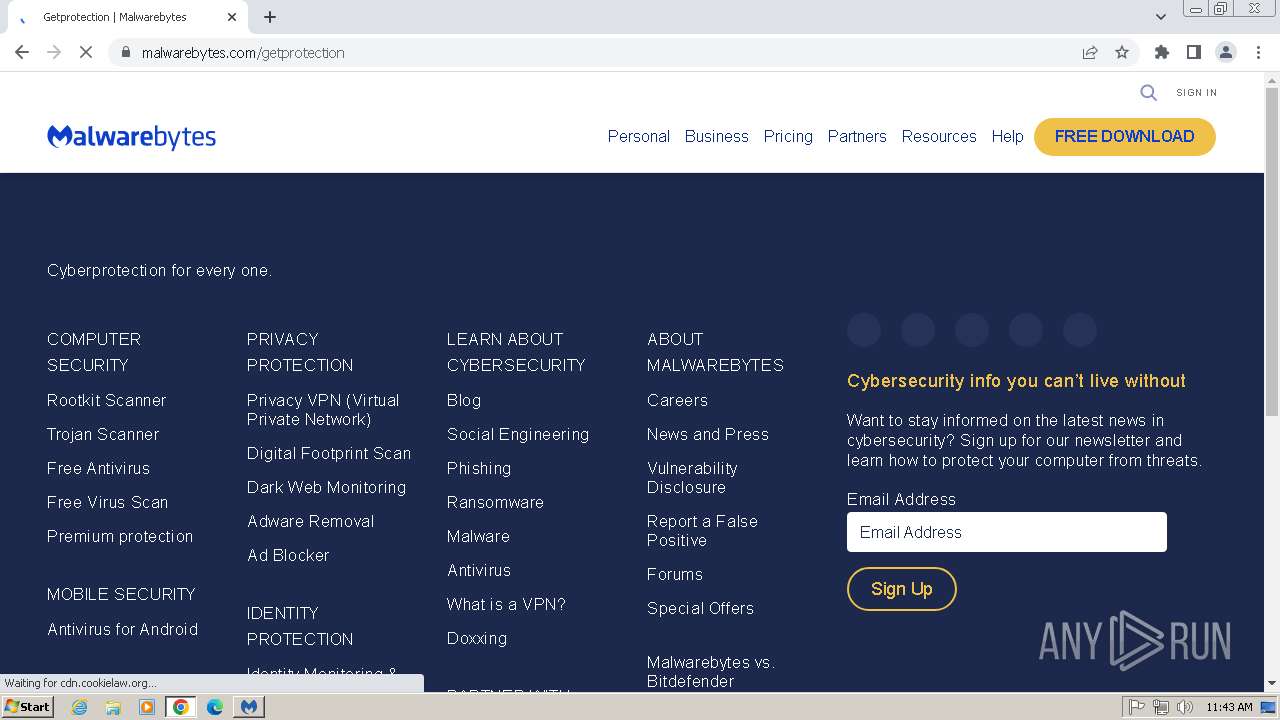This screenshot has height=720, width=1280.
Task: Open Internet Explorer from the taskbar
Action: (x=79, y=707)
